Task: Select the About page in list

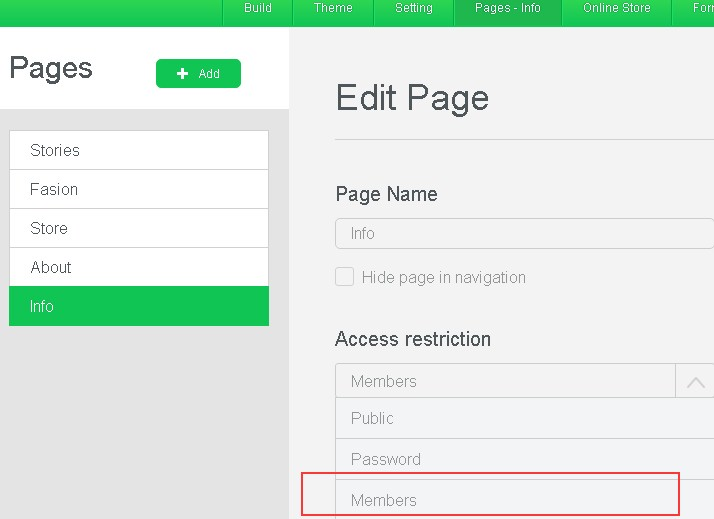Action: pos(139,267)
